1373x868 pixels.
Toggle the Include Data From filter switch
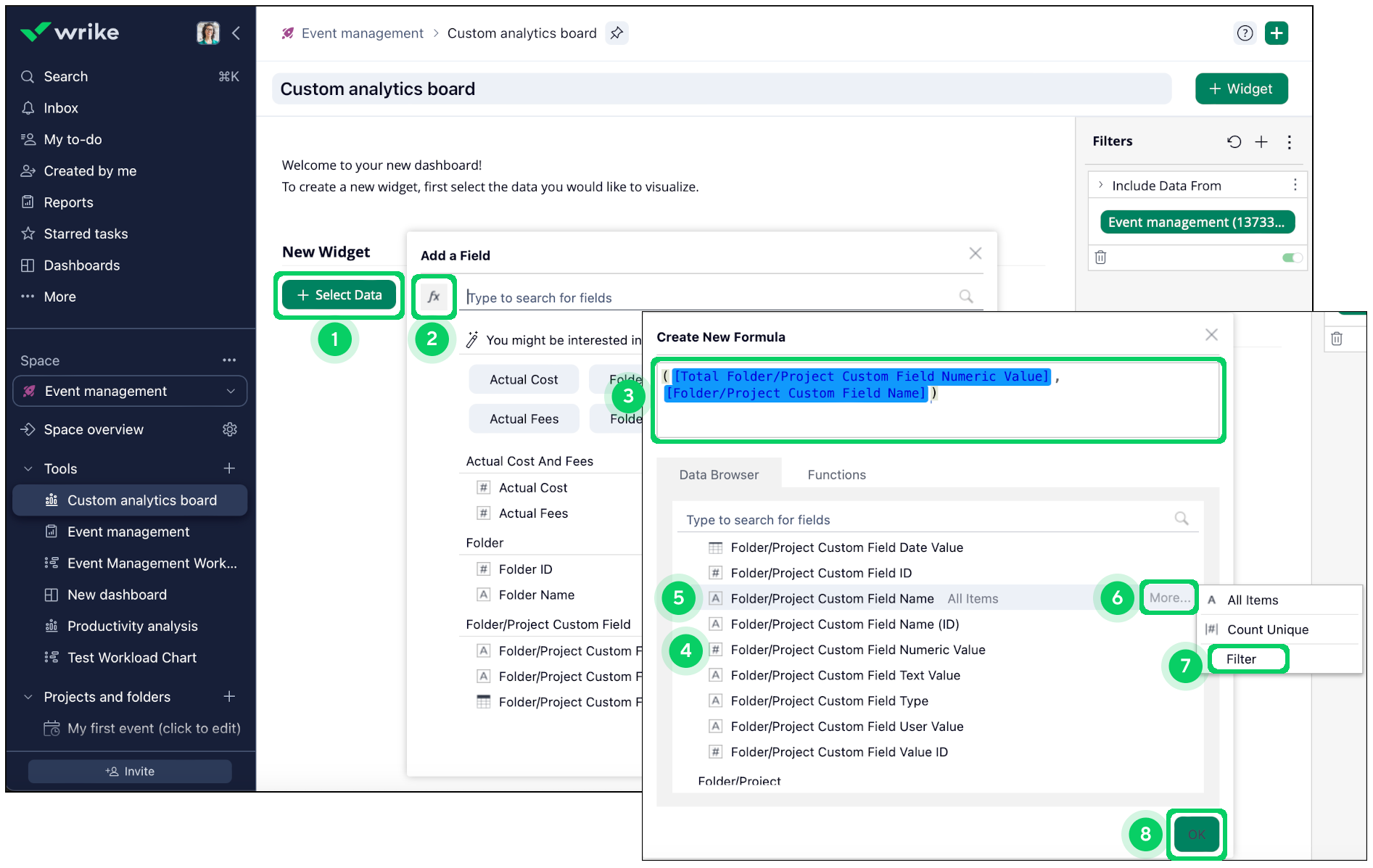point(1292,257)
